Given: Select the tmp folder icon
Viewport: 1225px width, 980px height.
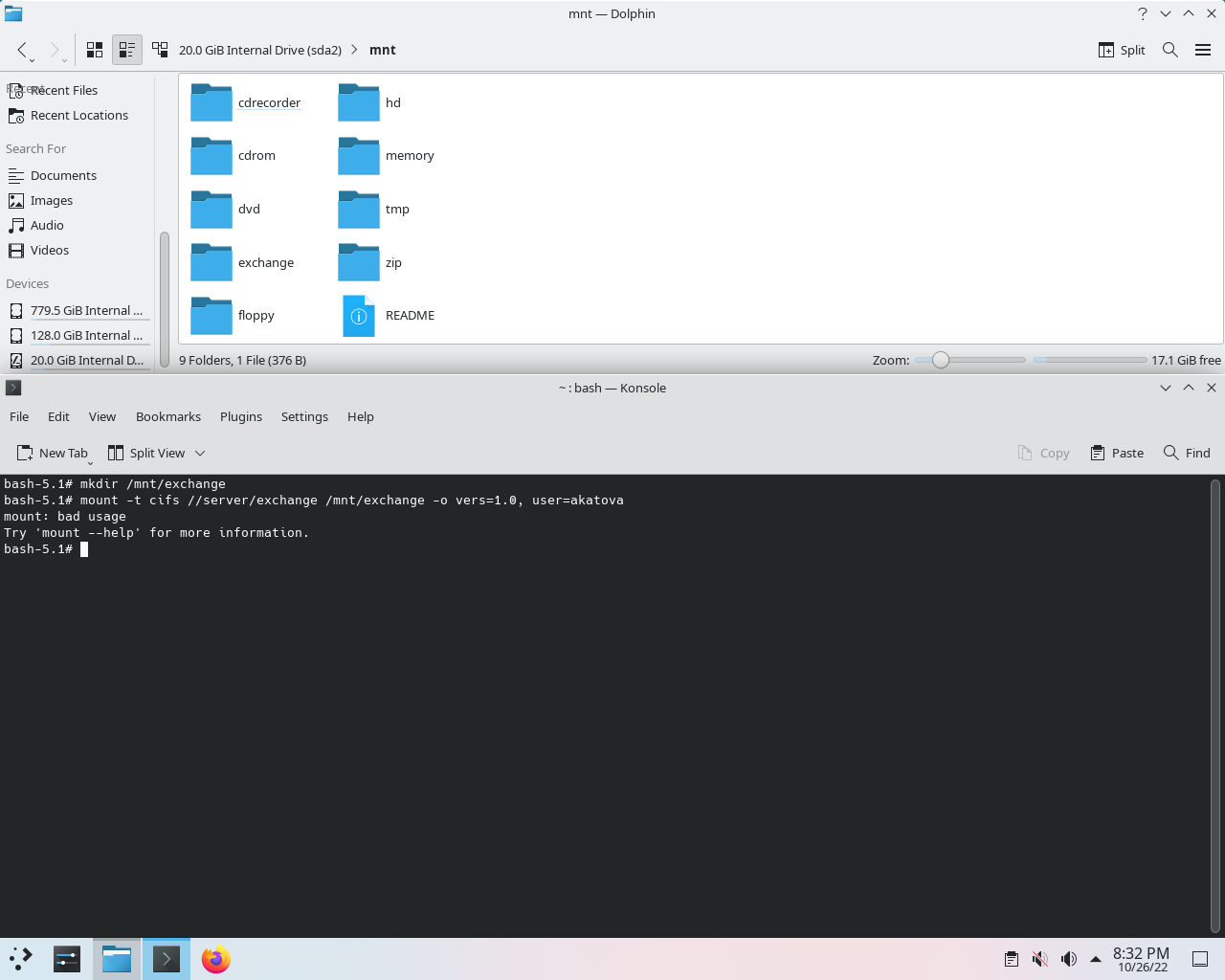Looking at the screenshot, I should (359, 209).
